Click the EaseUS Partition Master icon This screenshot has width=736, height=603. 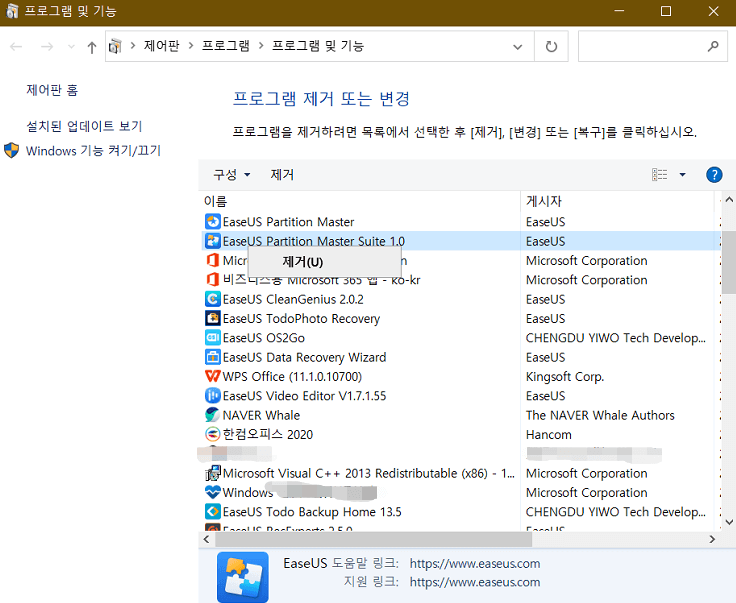(213, 221)
